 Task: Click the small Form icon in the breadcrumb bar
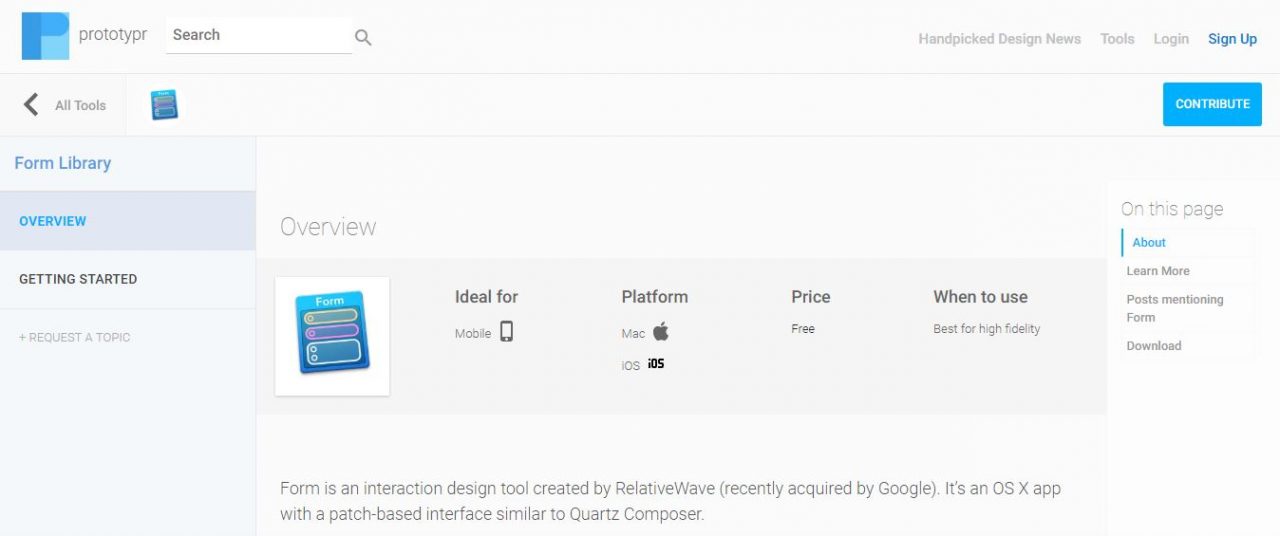tap(164, 104)
